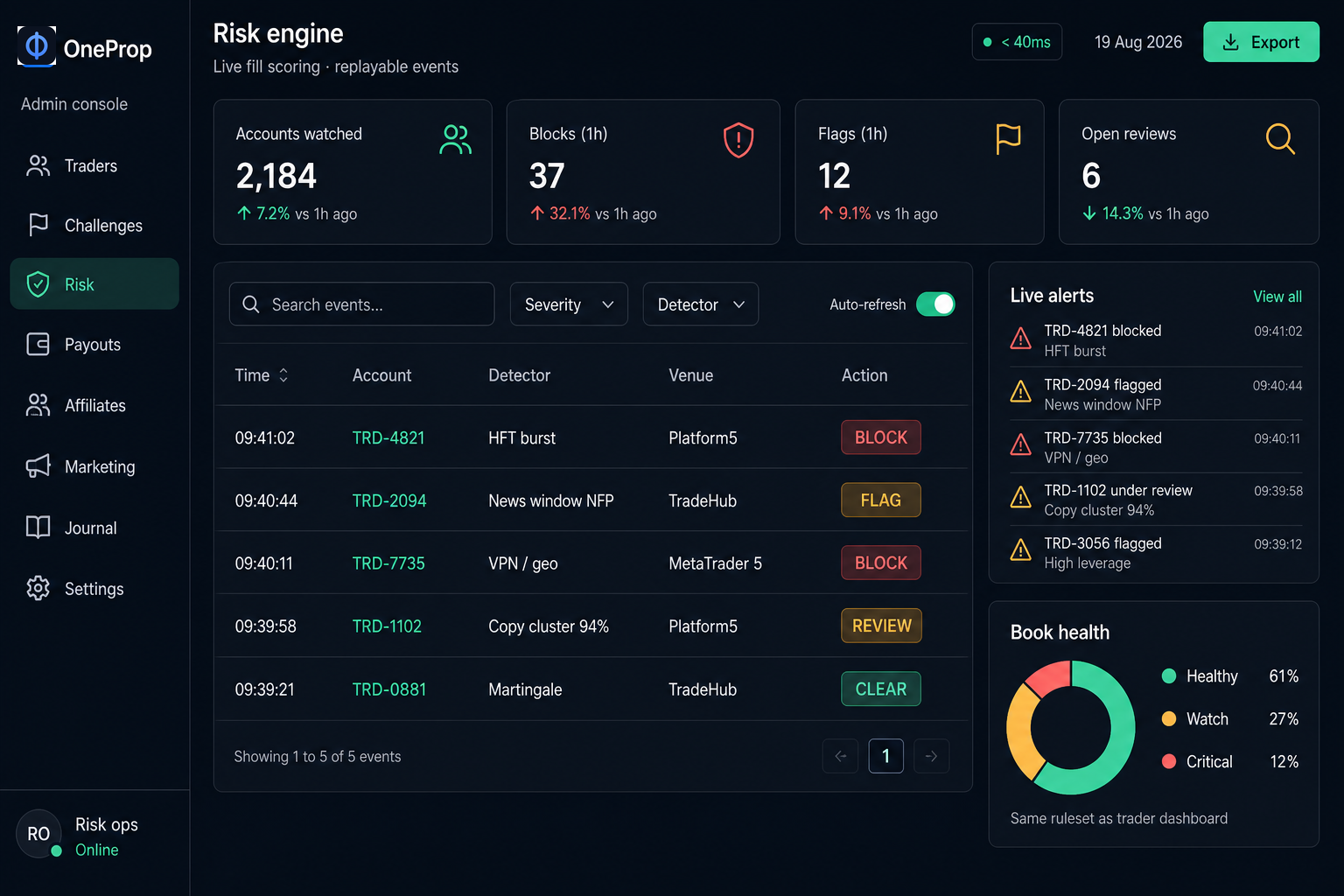The width and height of the screenshot is (1344, 896).
Task: Click the Healthy green legend dot
Action: coord(1169,675)
